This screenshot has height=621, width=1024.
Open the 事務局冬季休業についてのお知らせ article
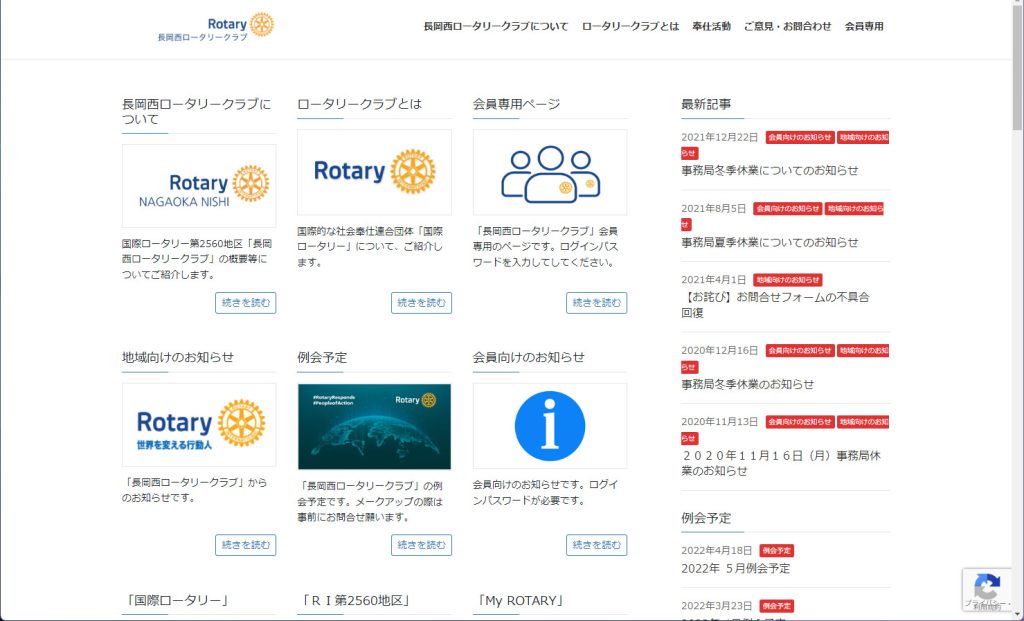click(770, 170)
